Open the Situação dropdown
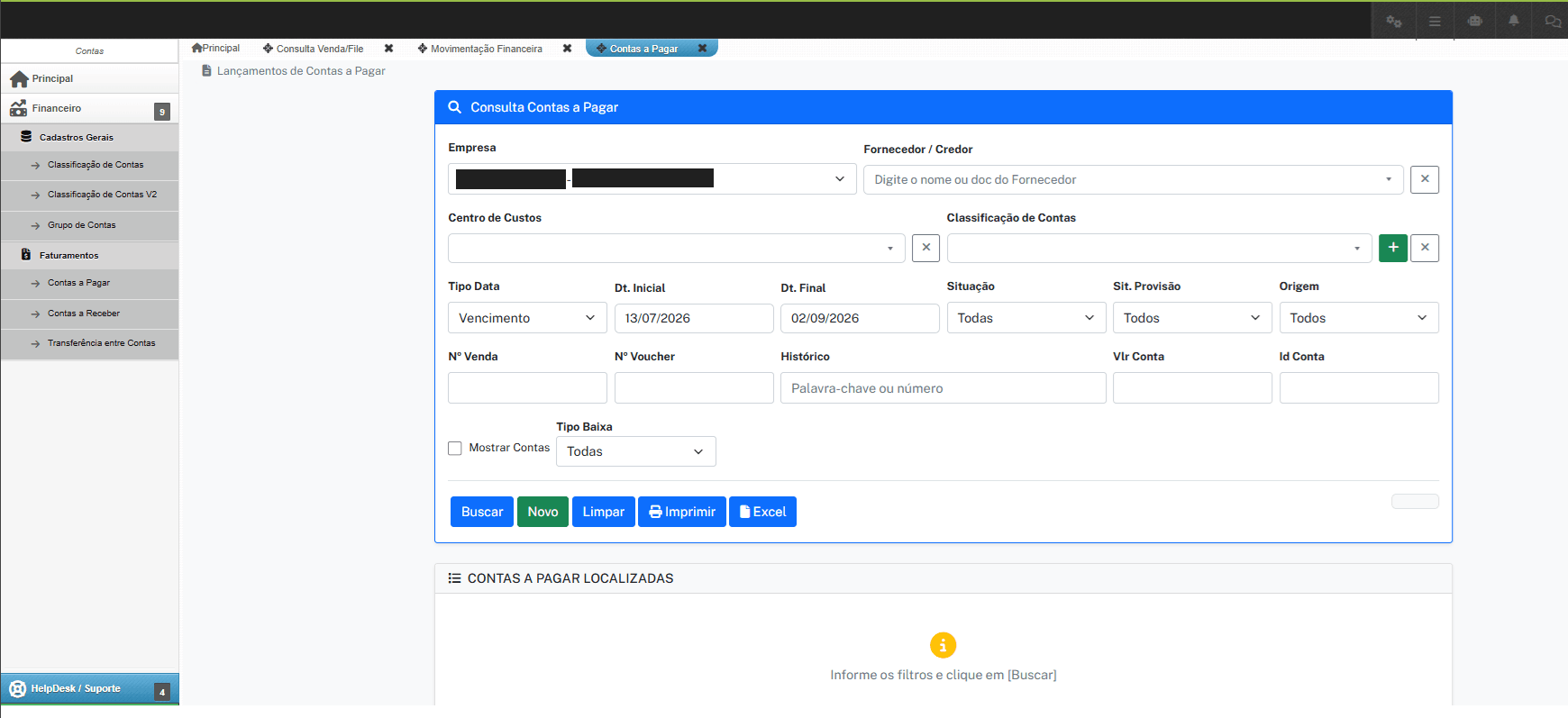 coord(1026,318)
